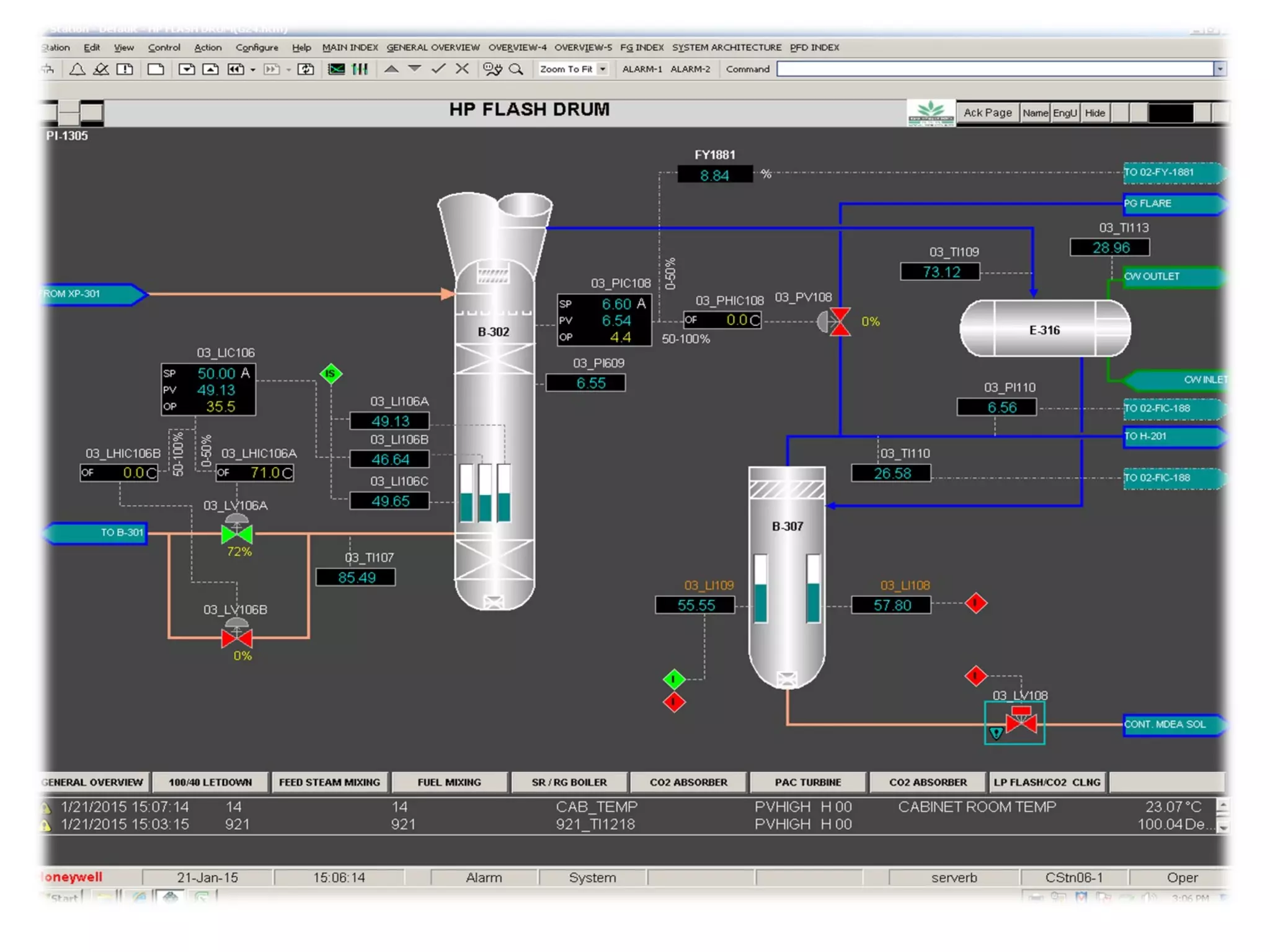The height and width of the screenshot is (952, 1270).
Task: Click the Hide button
Action: (x=1095, y=113)
